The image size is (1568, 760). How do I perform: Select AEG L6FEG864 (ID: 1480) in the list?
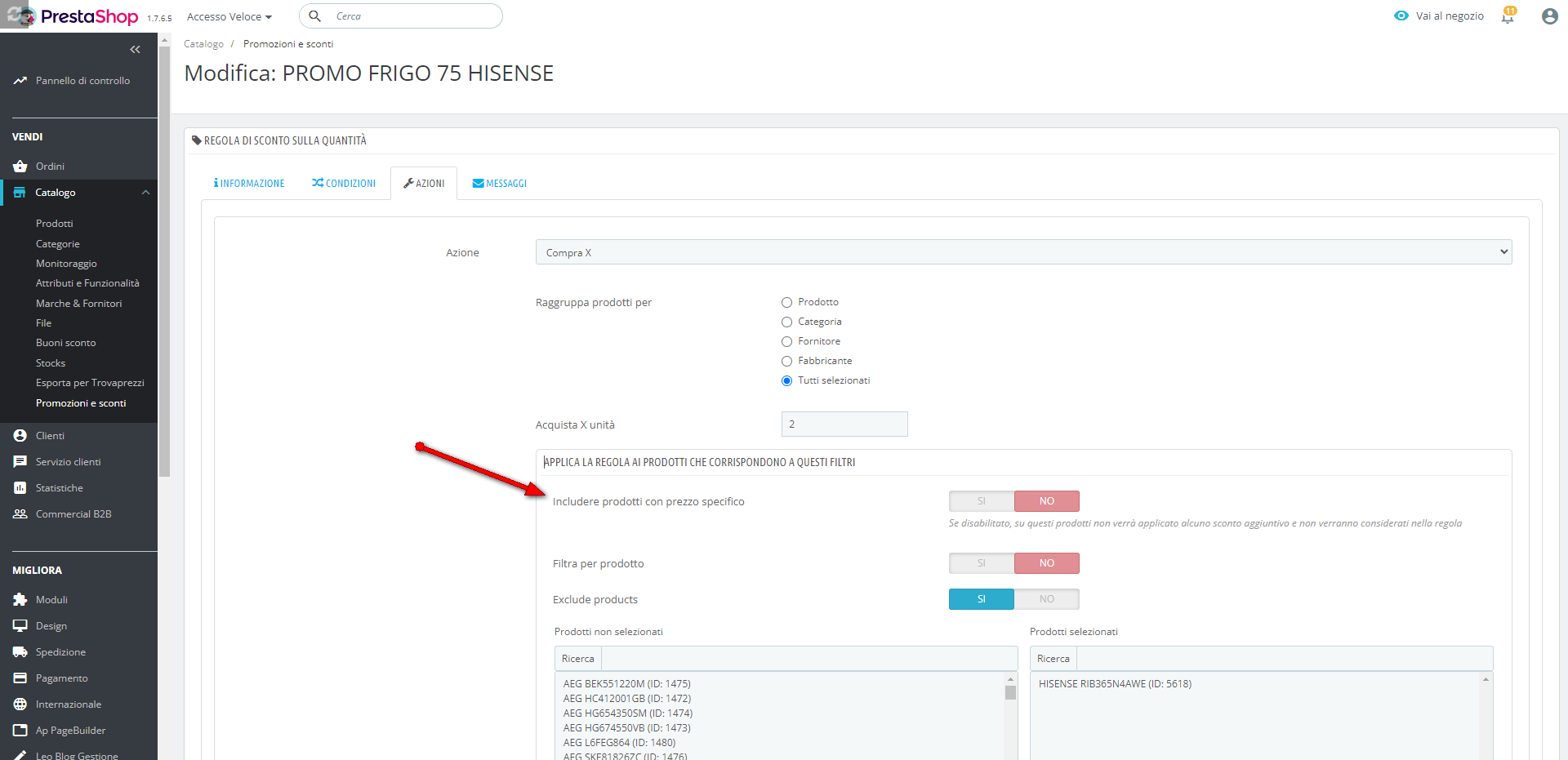[x=620, y=743]
